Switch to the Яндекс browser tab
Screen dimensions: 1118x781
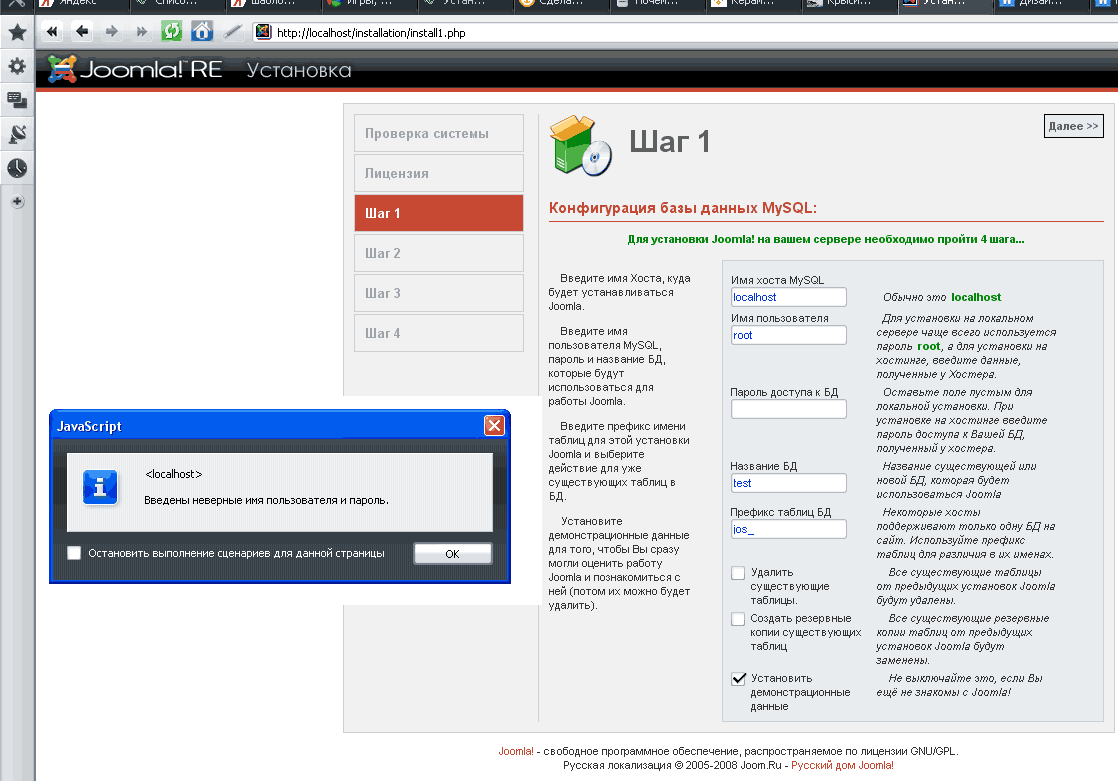[x=81, y=4]
